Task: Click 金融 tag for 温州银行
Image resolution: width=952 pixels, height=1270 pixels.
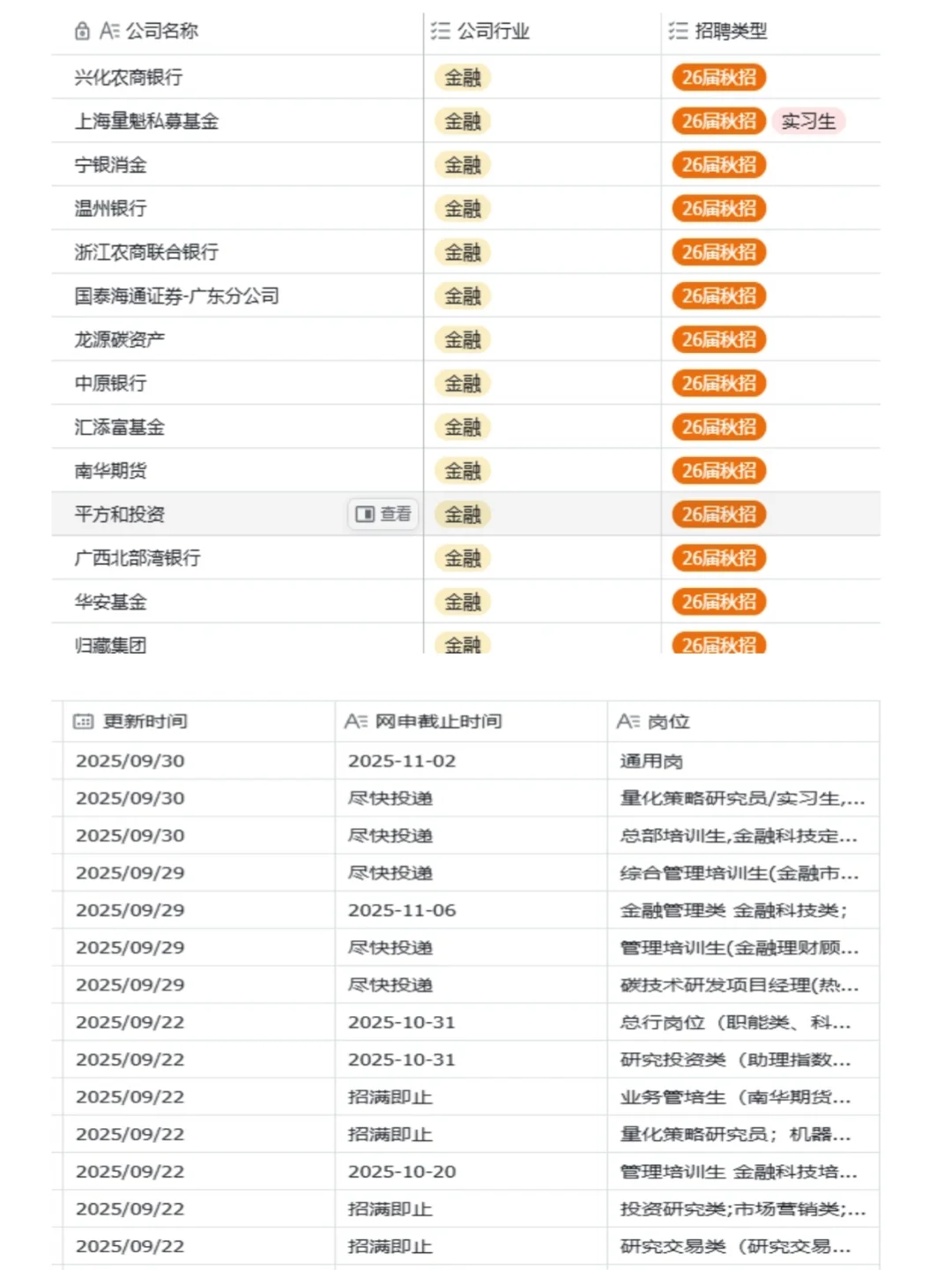Action: (462, 209)
